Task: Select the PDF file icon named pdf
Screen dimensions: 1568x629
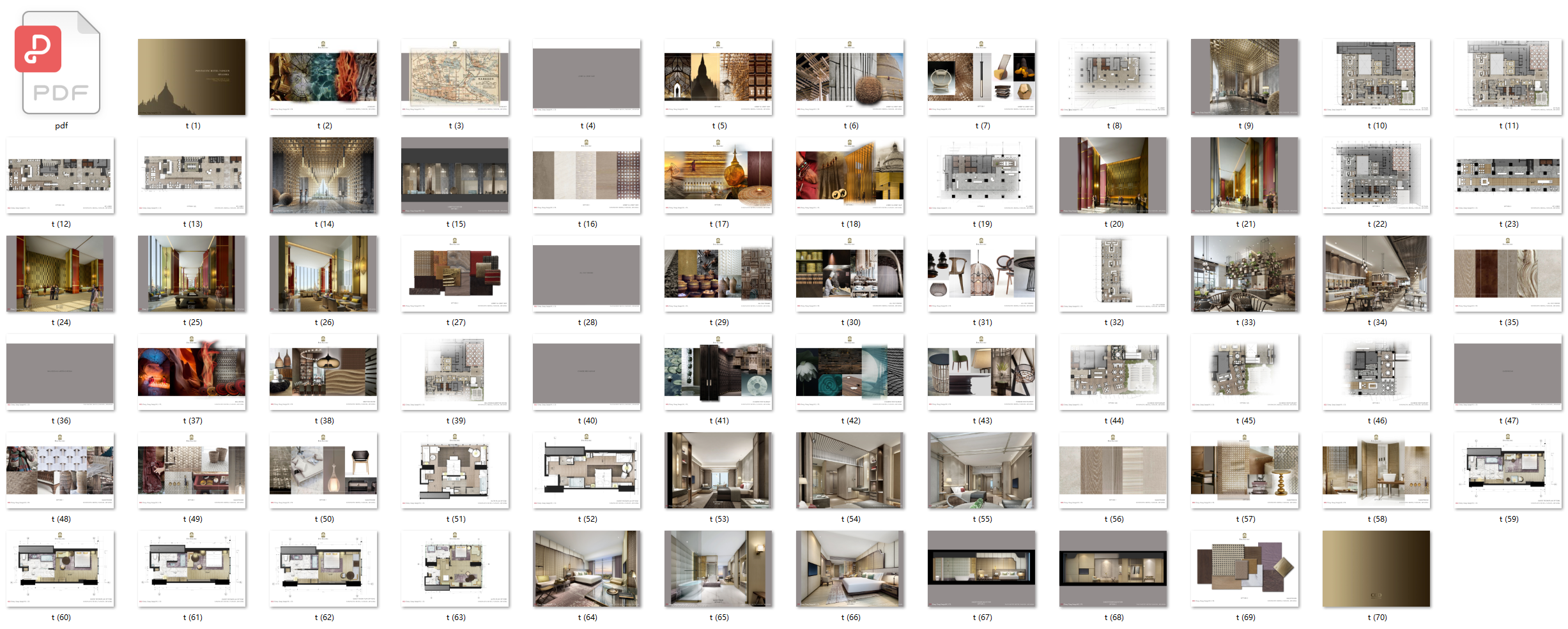Action: [x=61, y=64]
